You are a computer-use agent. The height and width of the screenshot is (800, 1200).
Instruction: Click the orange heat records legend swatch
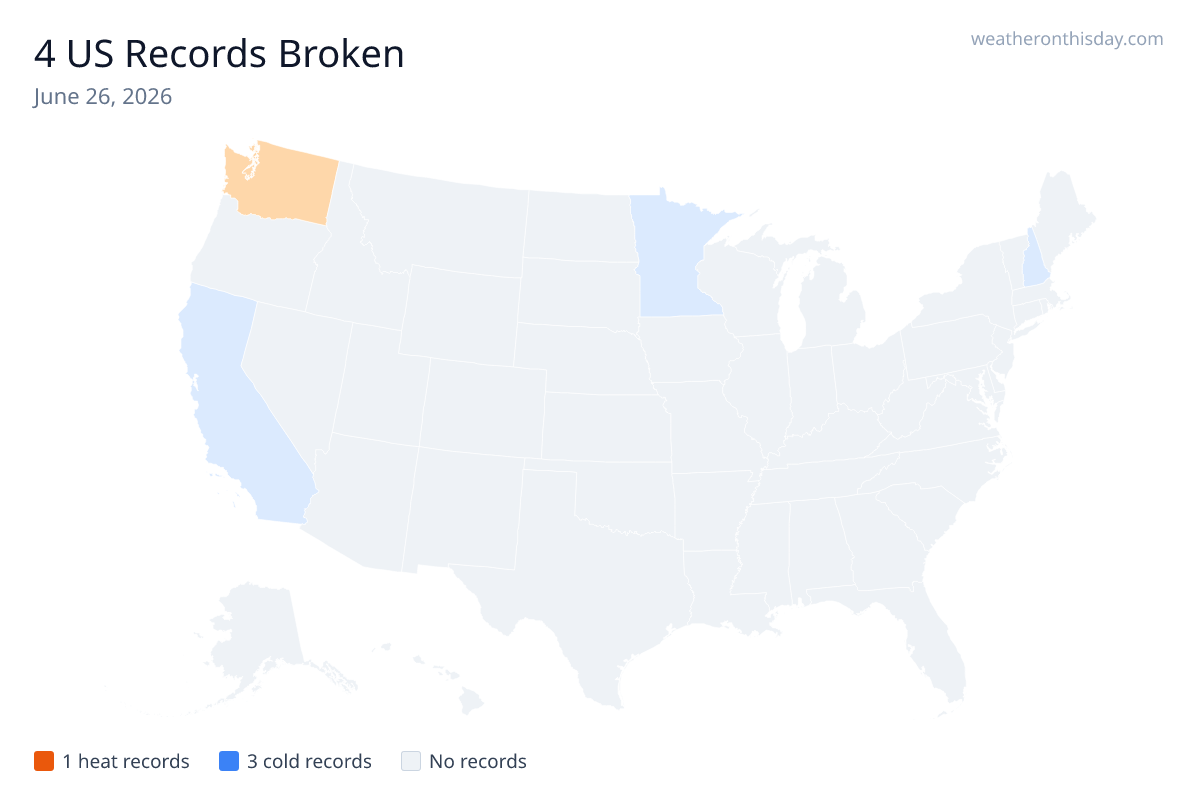[43, 761]
